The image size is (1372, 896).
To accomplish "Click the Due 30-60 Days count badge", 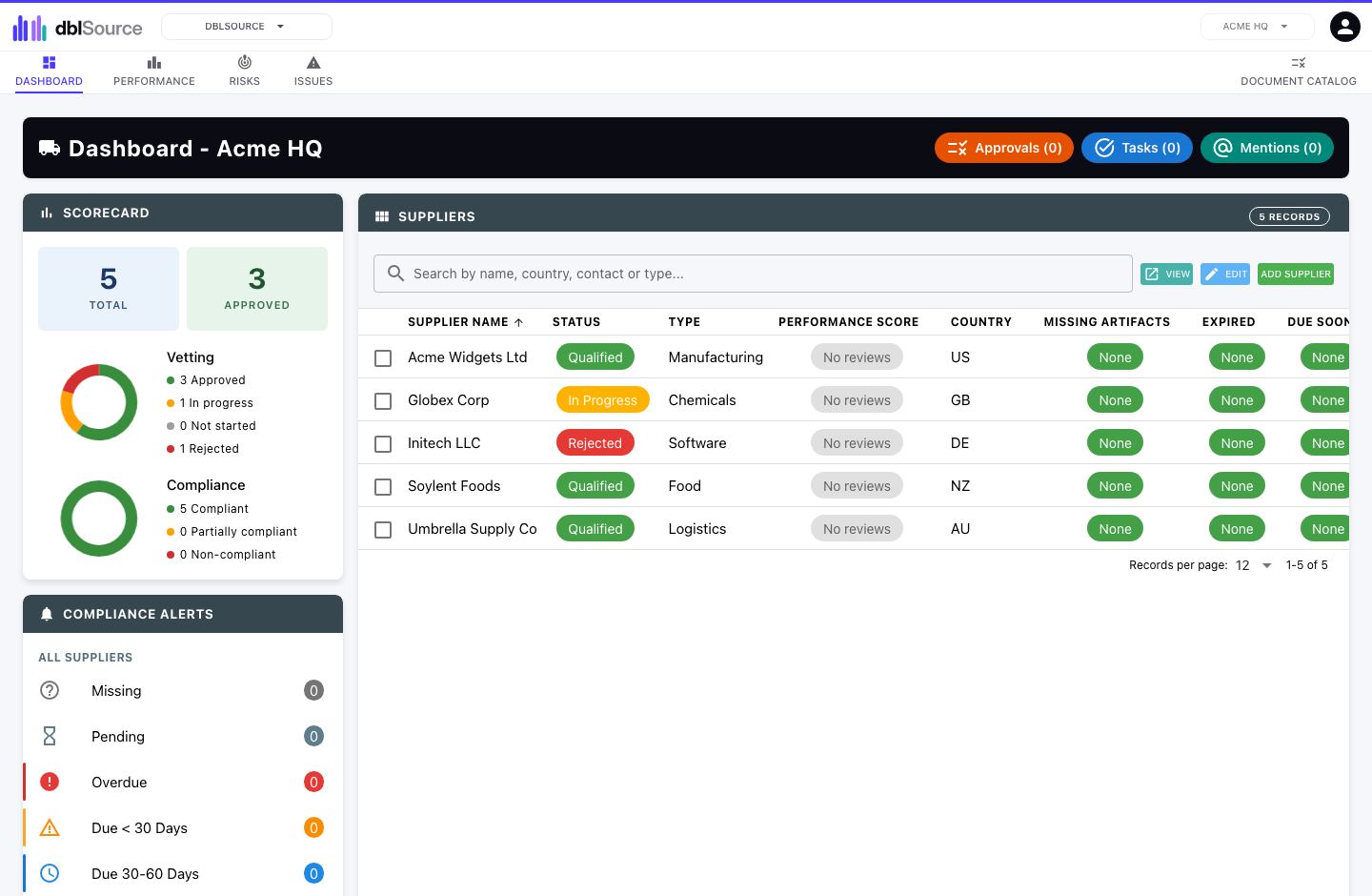I will [313, 873].
